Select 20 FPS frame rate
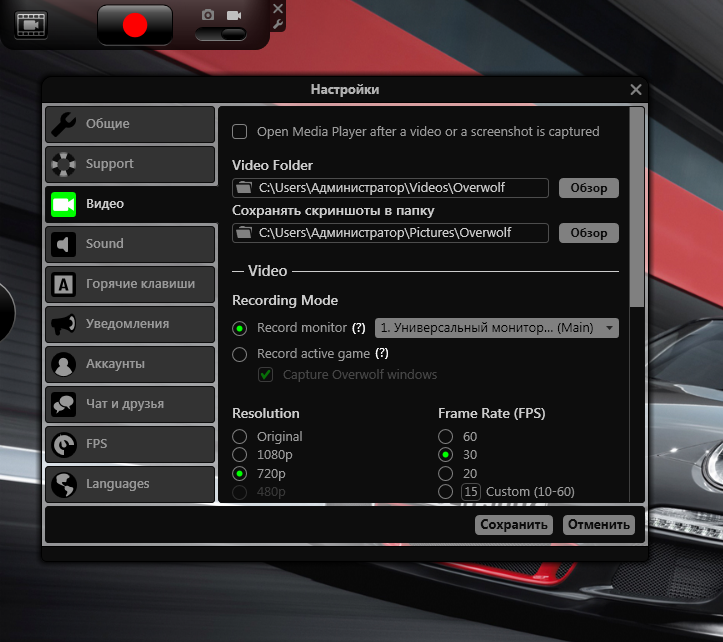Viewport: 723px width, 642px height. pos(445,474)
